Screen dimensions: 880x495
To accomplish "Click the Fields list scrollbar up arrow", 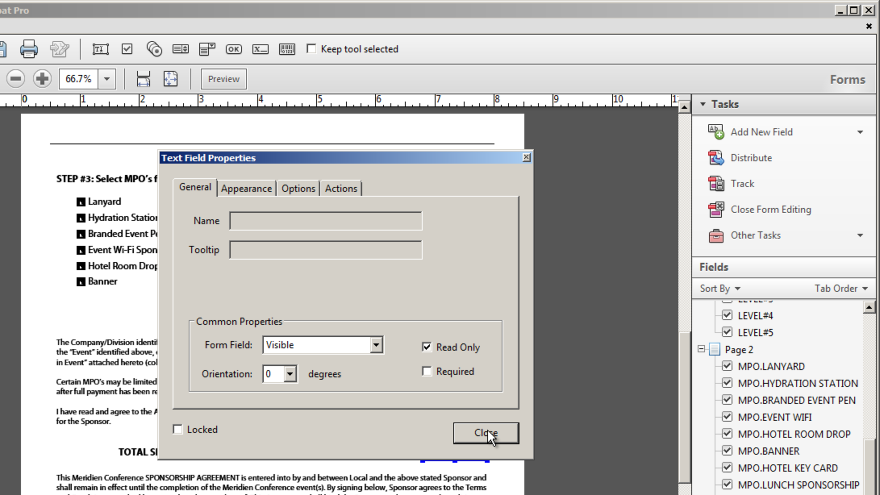I will pos(869,307).
